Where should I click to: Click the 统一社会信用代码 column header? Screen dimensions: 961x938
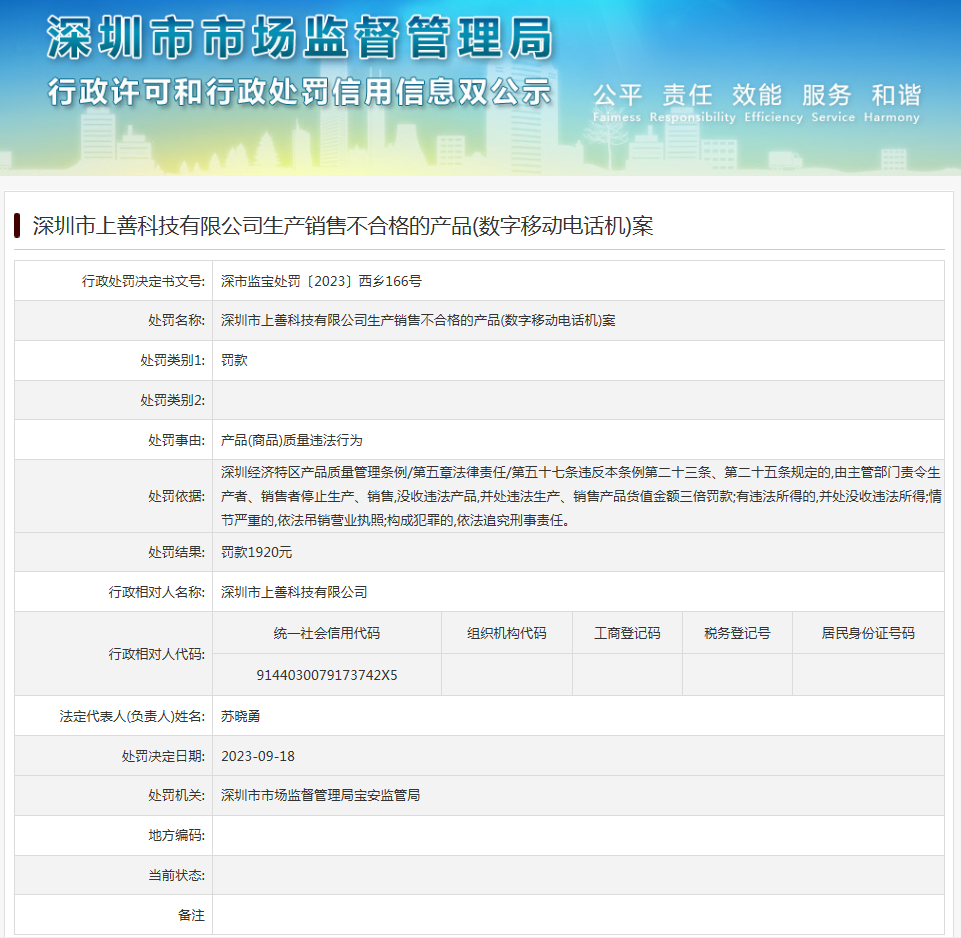pos(327,633)
